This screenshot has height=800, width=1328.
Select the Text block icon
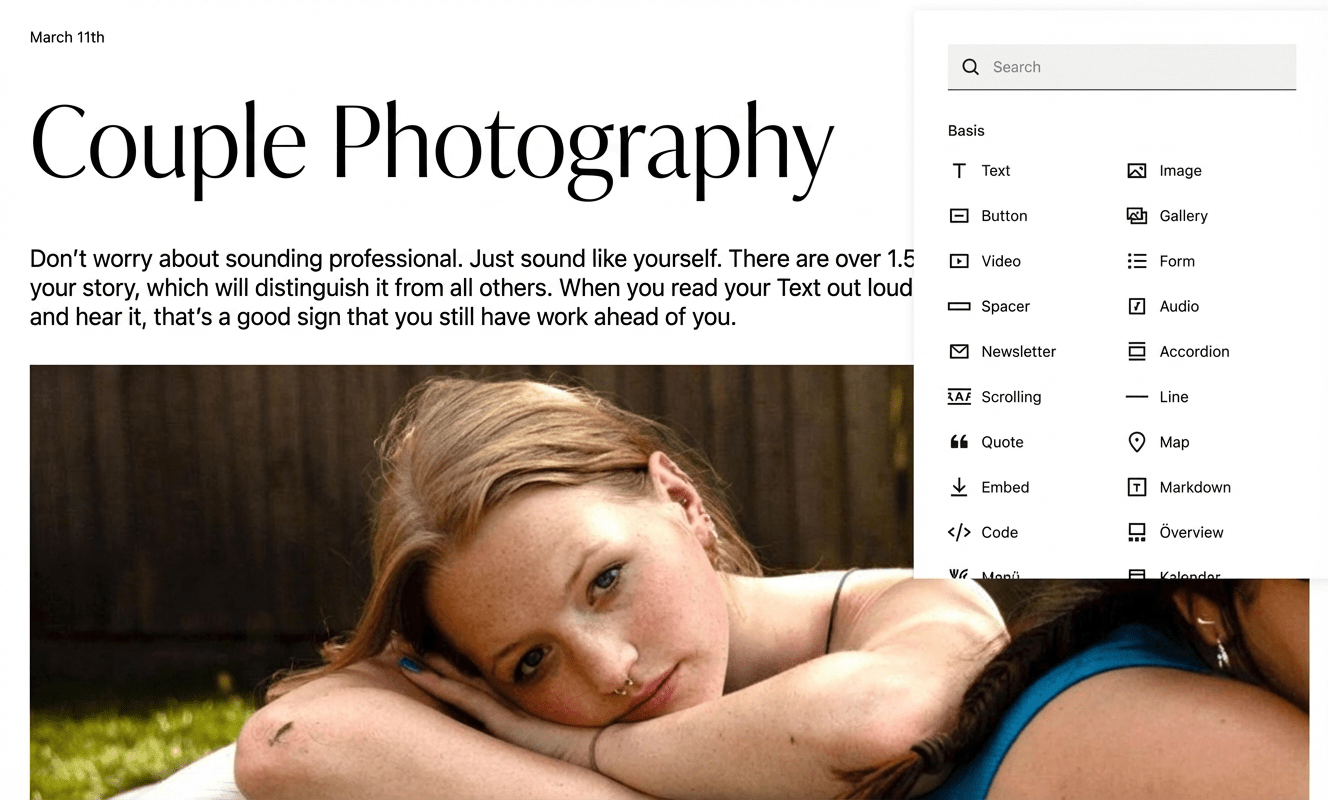click(959, 171)
